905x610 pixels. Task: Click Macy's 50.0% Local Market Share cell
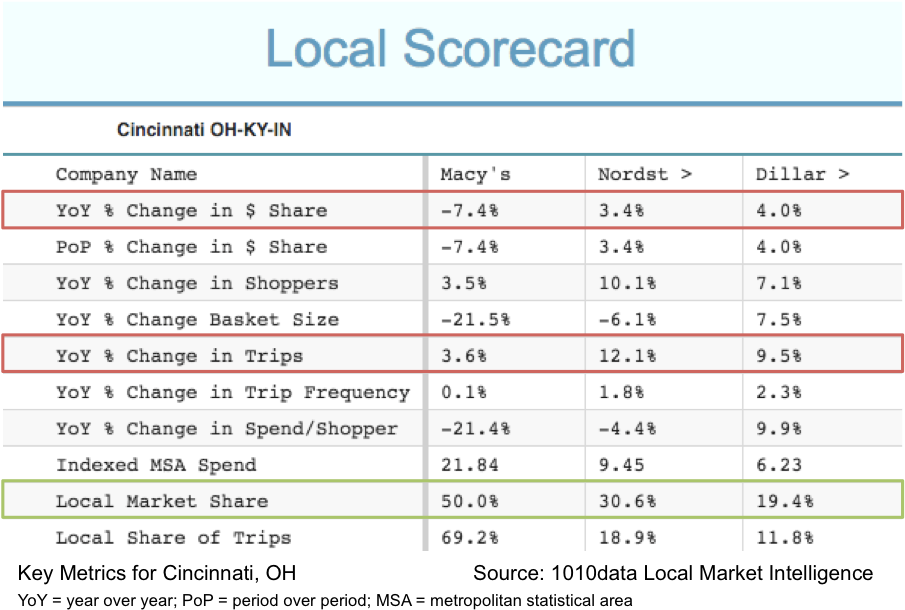pos(463,501)
